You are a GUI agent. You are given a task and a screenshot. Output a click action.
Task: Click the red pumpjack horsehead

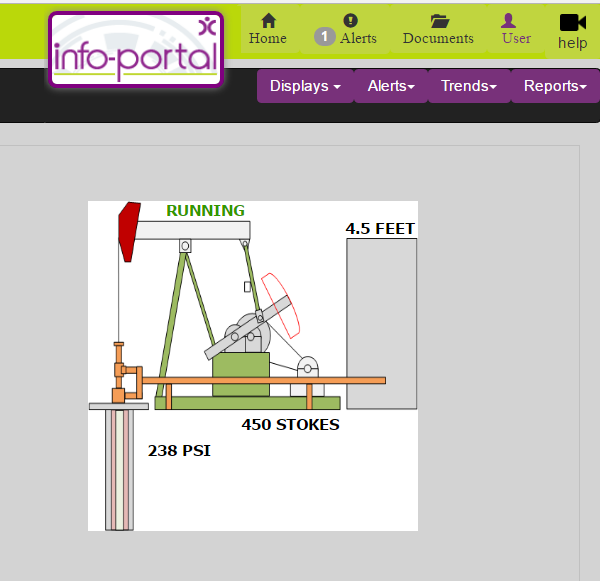[129, 232]
